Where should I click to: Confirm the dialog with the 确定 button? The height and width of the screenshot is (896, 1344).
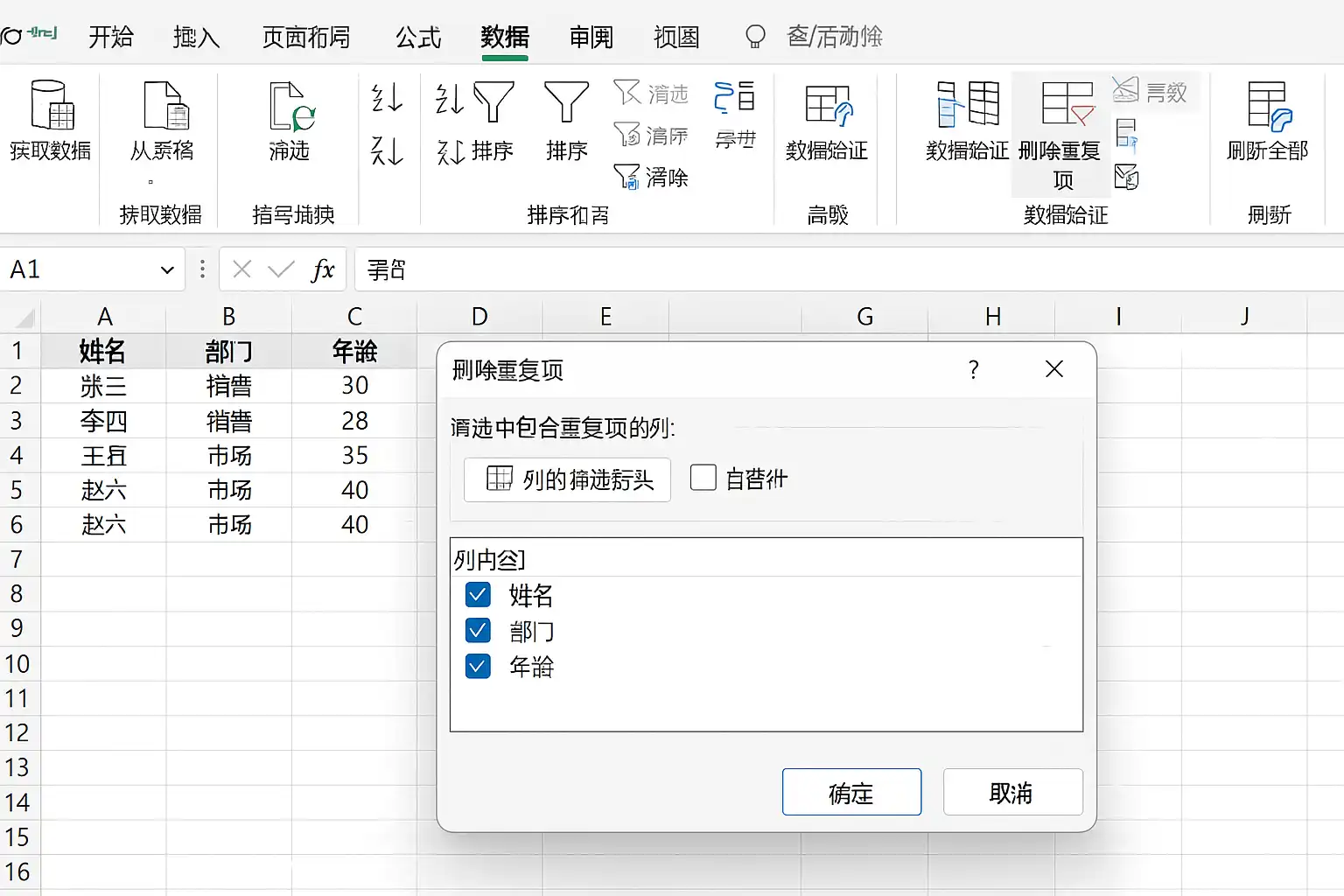click(851, 792)
